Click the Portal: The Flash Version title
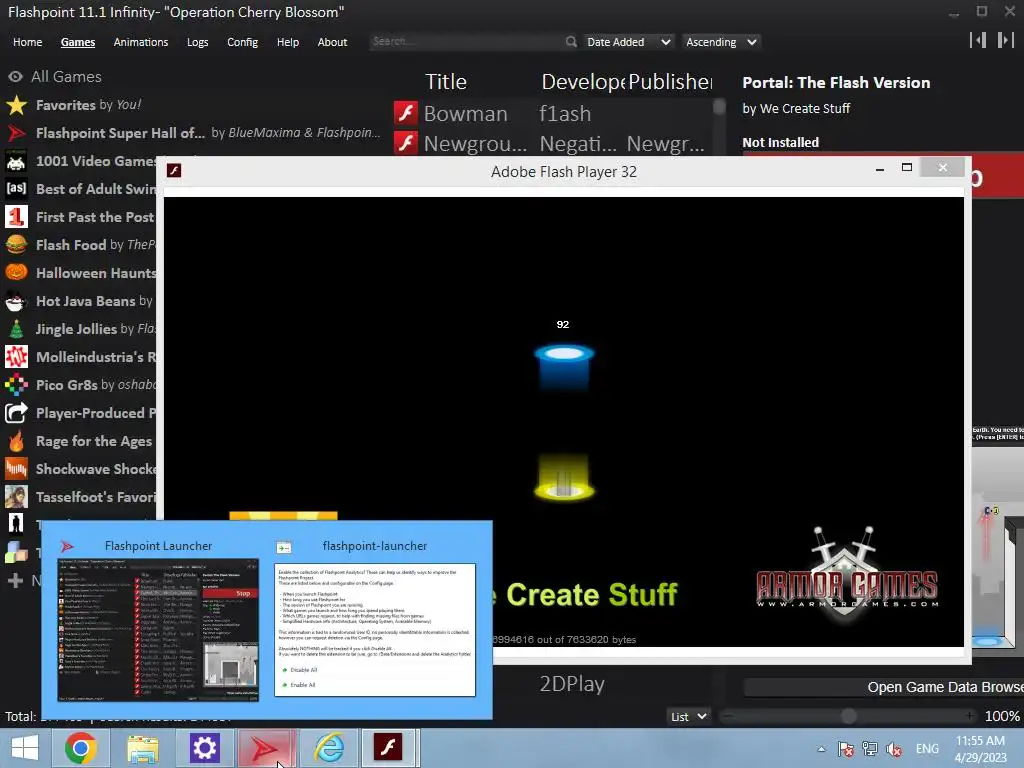This screenshot has height=768, width=1024. 836,82
